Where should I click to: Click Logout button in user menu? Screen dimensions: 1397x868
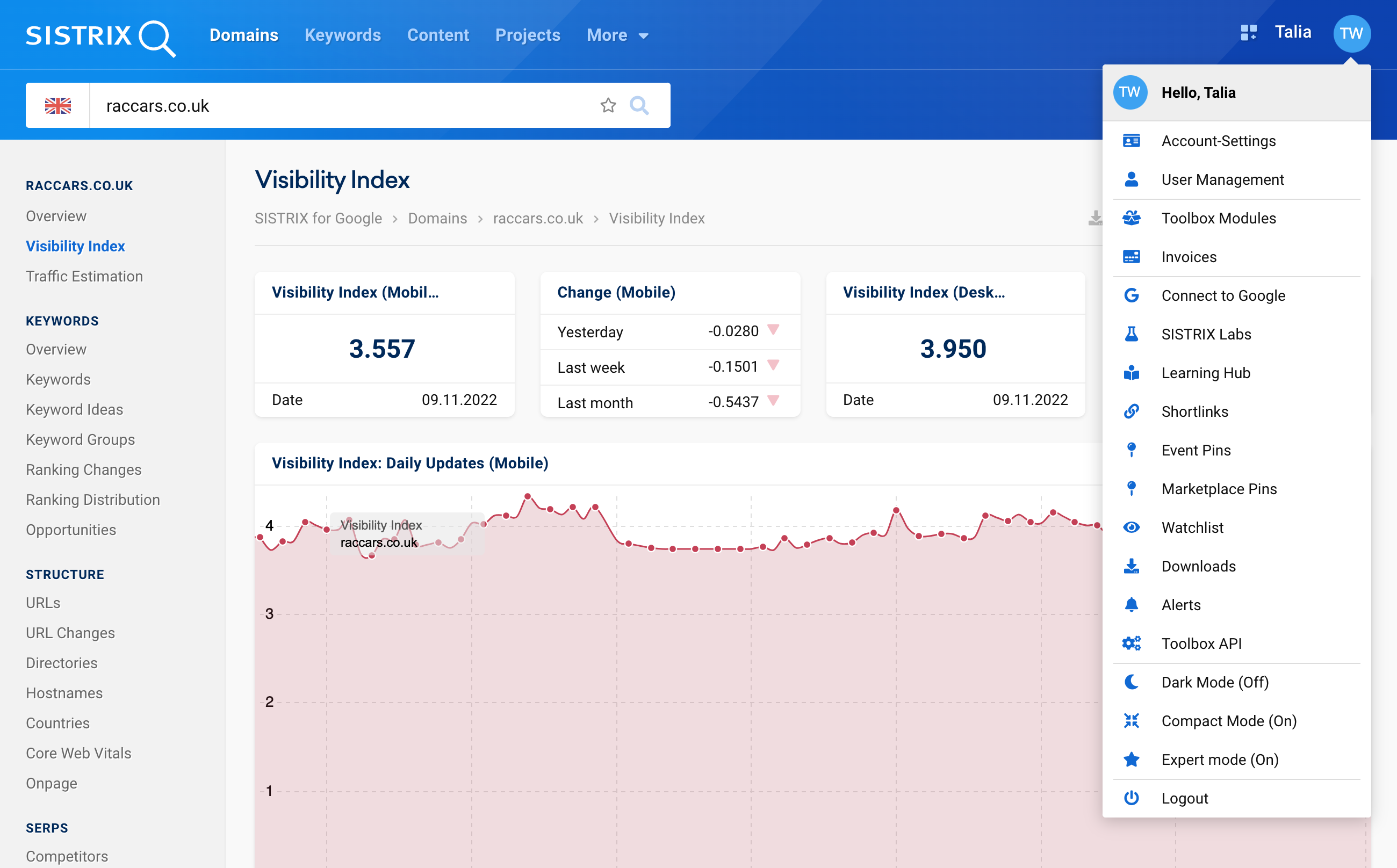[x=1184, y=797]
